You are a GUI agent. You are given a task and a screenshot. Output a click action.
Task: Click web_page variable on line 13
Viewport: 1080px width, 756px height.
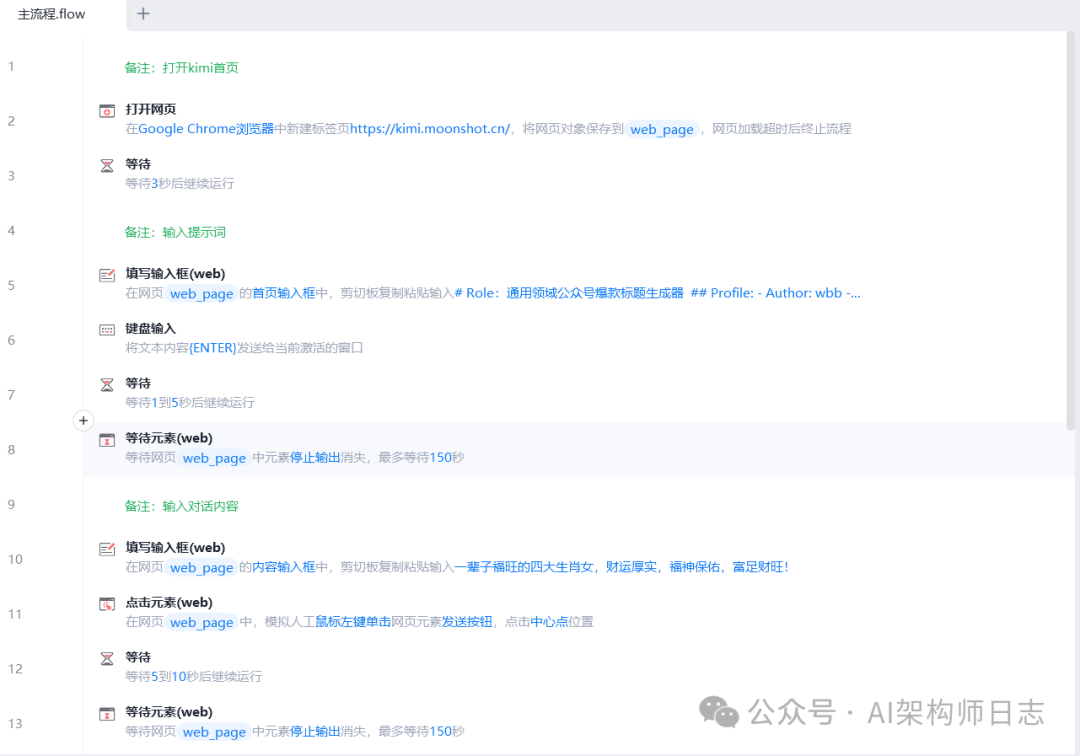click(x=214, y=732)
